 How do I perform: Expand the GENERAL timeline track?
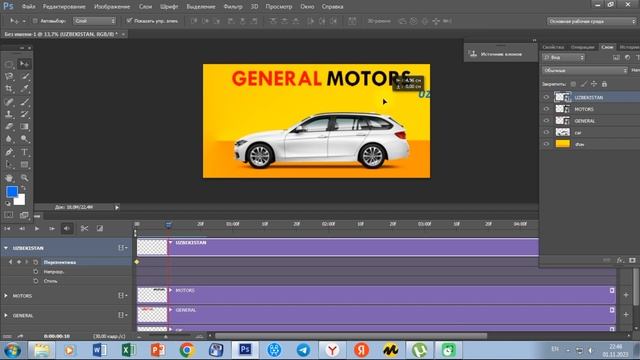6,316
